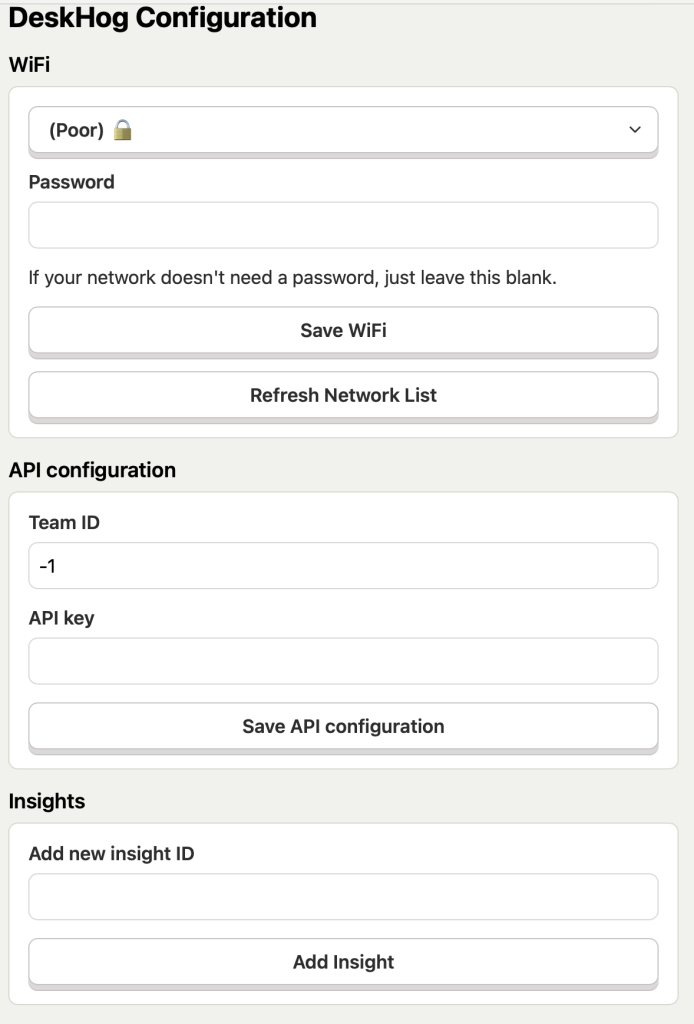Click the blank-password hint text
694x1024 pixels.
click(292, 277)
